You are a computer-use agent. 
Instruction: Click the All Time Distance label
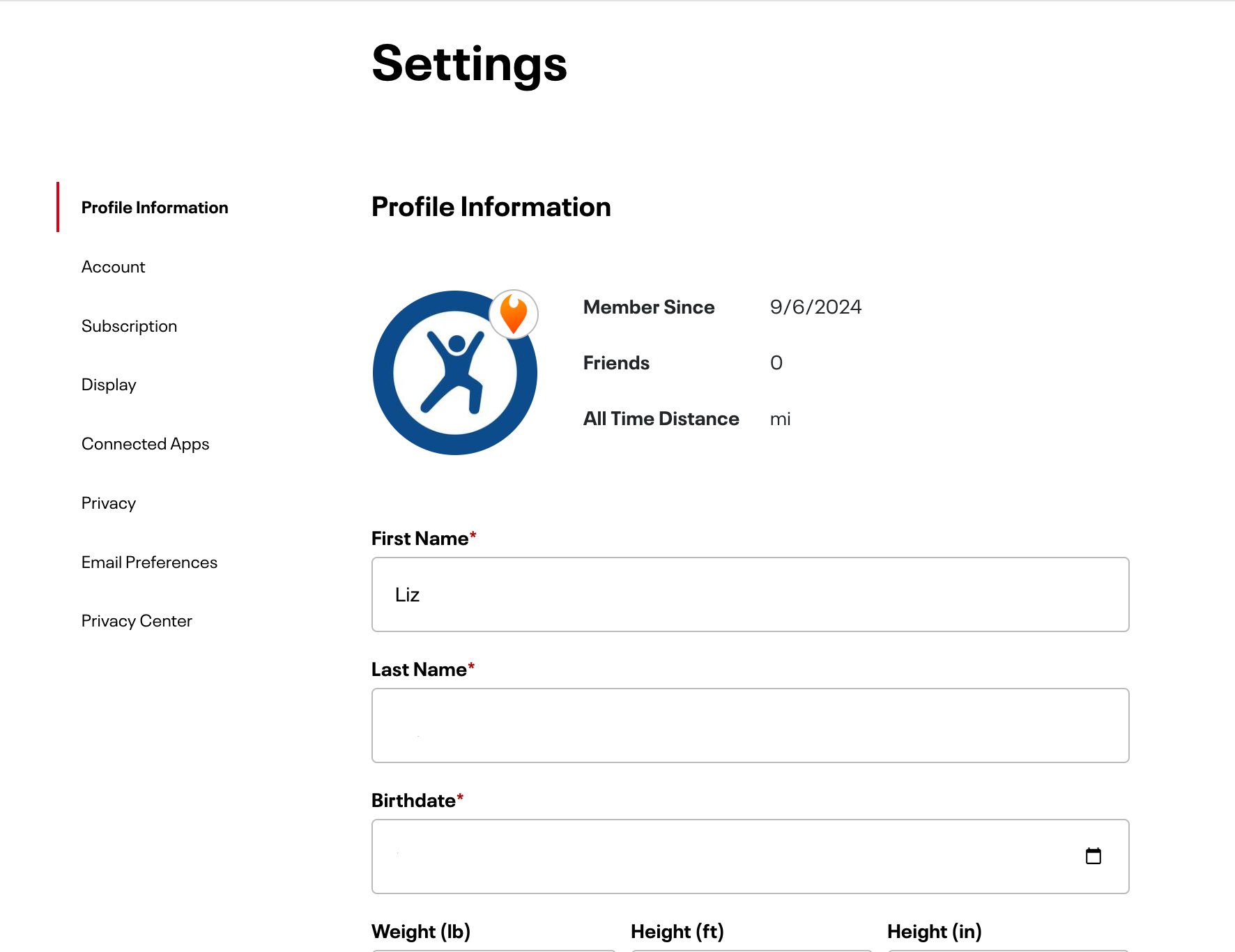click(661, 419)
